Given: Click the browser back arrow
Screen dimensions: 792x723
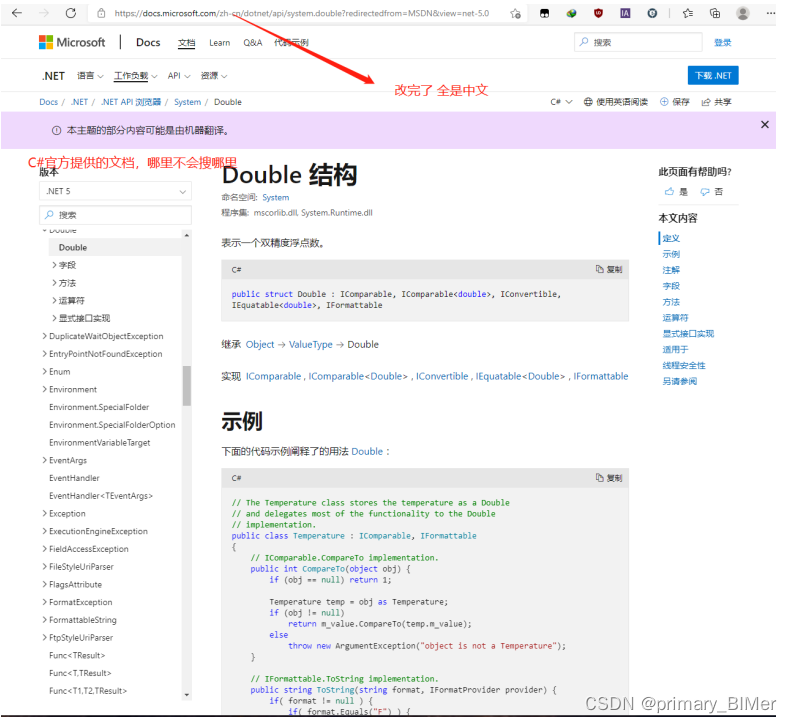Looking at the screenshot, I should (x=17, y=13).
